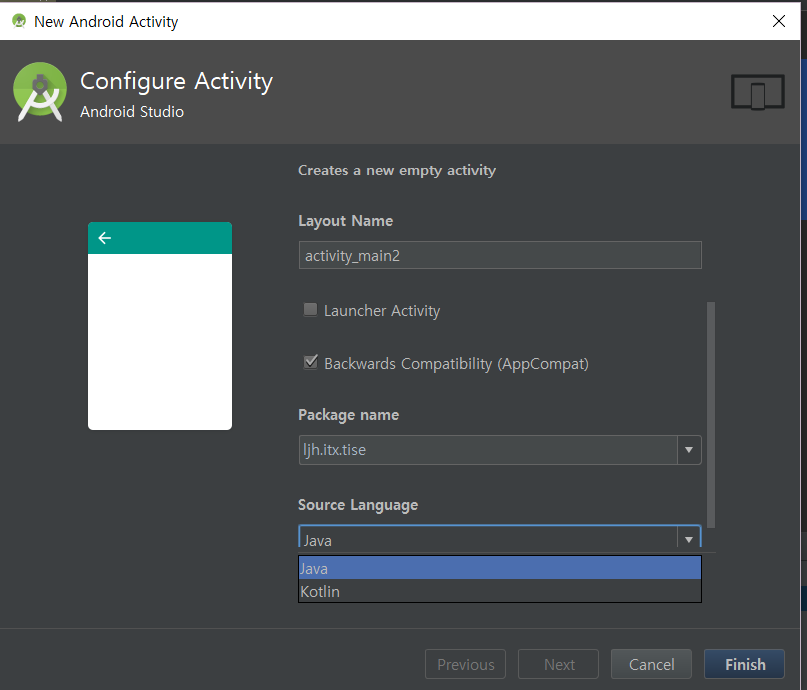
Task: Edit the Layout Name field activity_main2
Action: [x=500, y=255]
